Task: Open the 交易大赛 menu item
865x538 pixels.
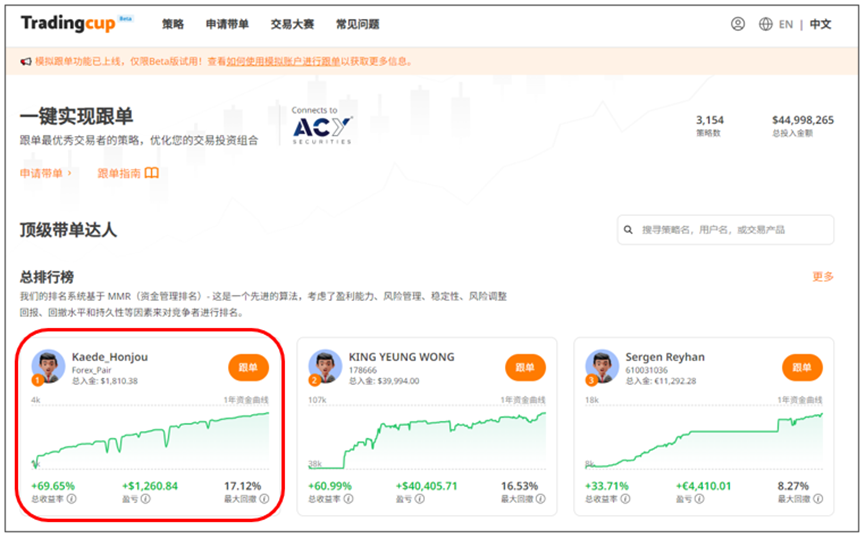Action: [x=288, y=24]
